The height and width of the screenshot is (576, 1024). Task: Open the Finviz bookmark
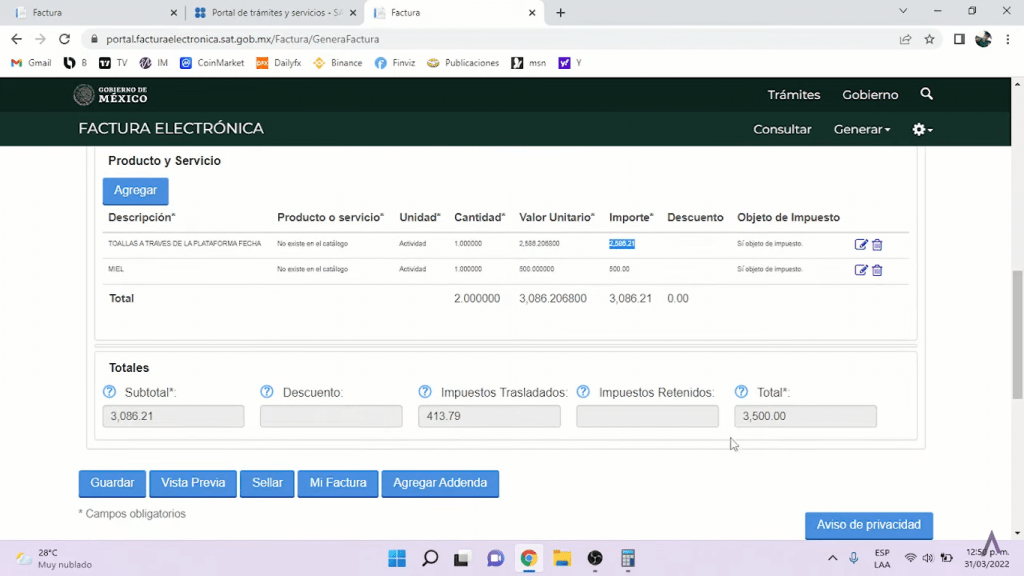click(395, 63)
